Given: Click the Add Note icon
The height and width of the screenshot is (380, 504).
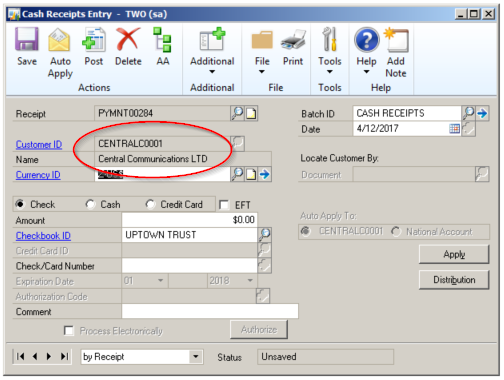Looking at the screenshot, I should 396,40.
